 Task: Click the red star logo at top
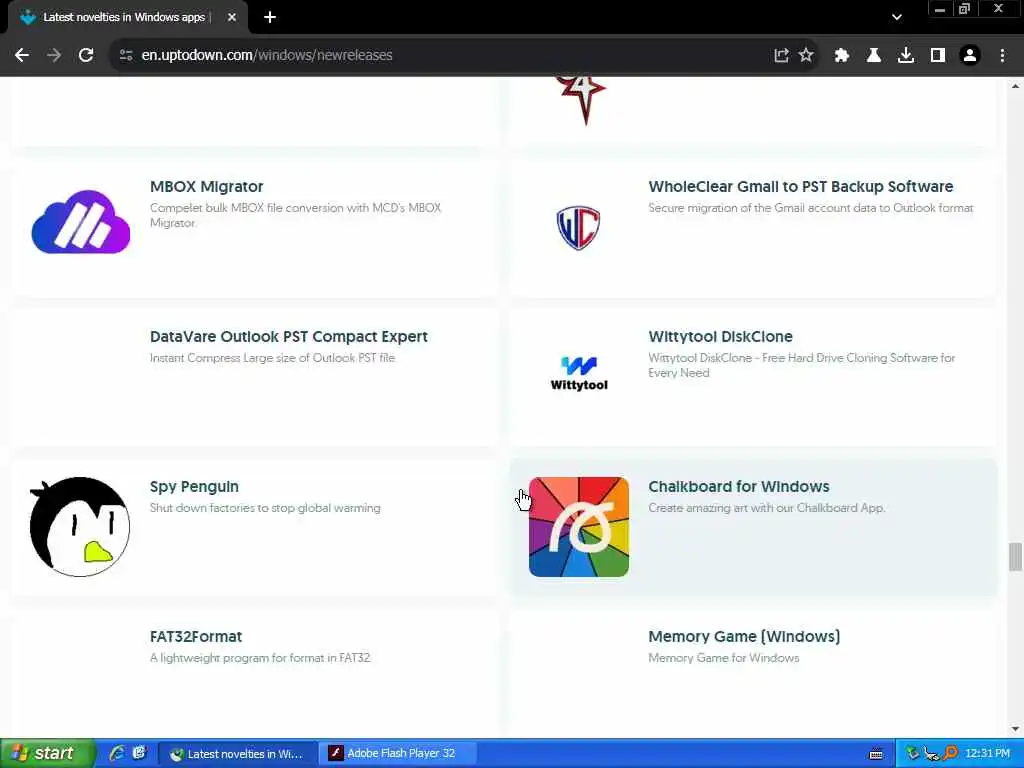(x=582, y=101)
